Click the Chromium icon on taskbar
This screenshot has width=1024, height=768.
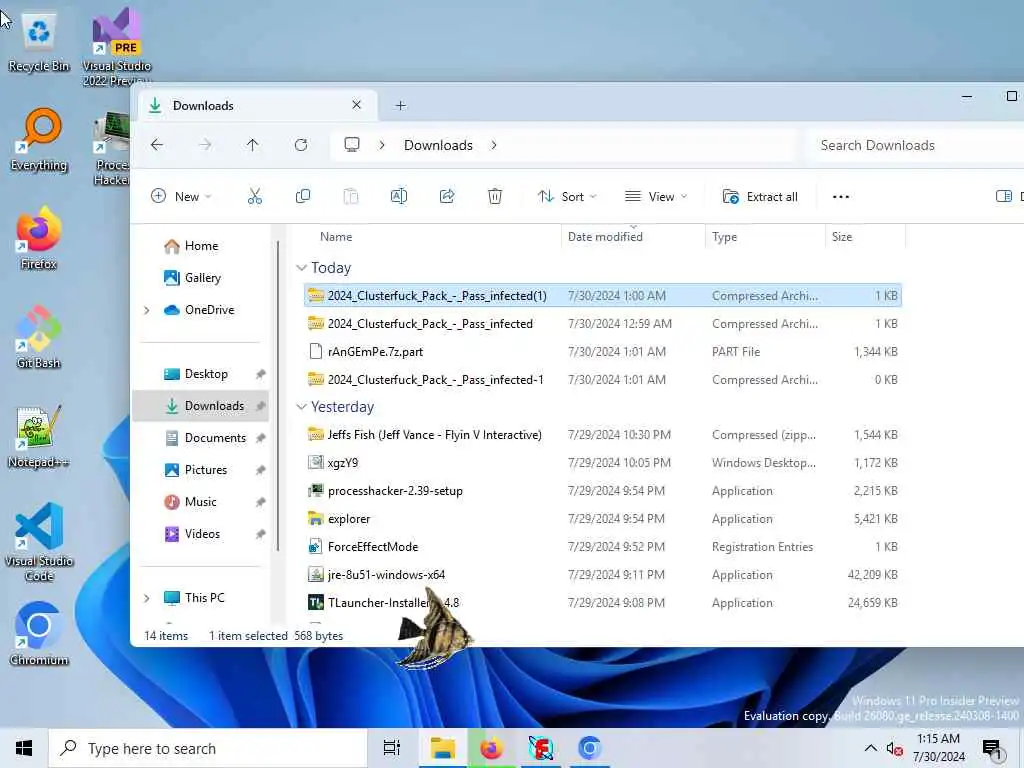[x=590, y=748]
